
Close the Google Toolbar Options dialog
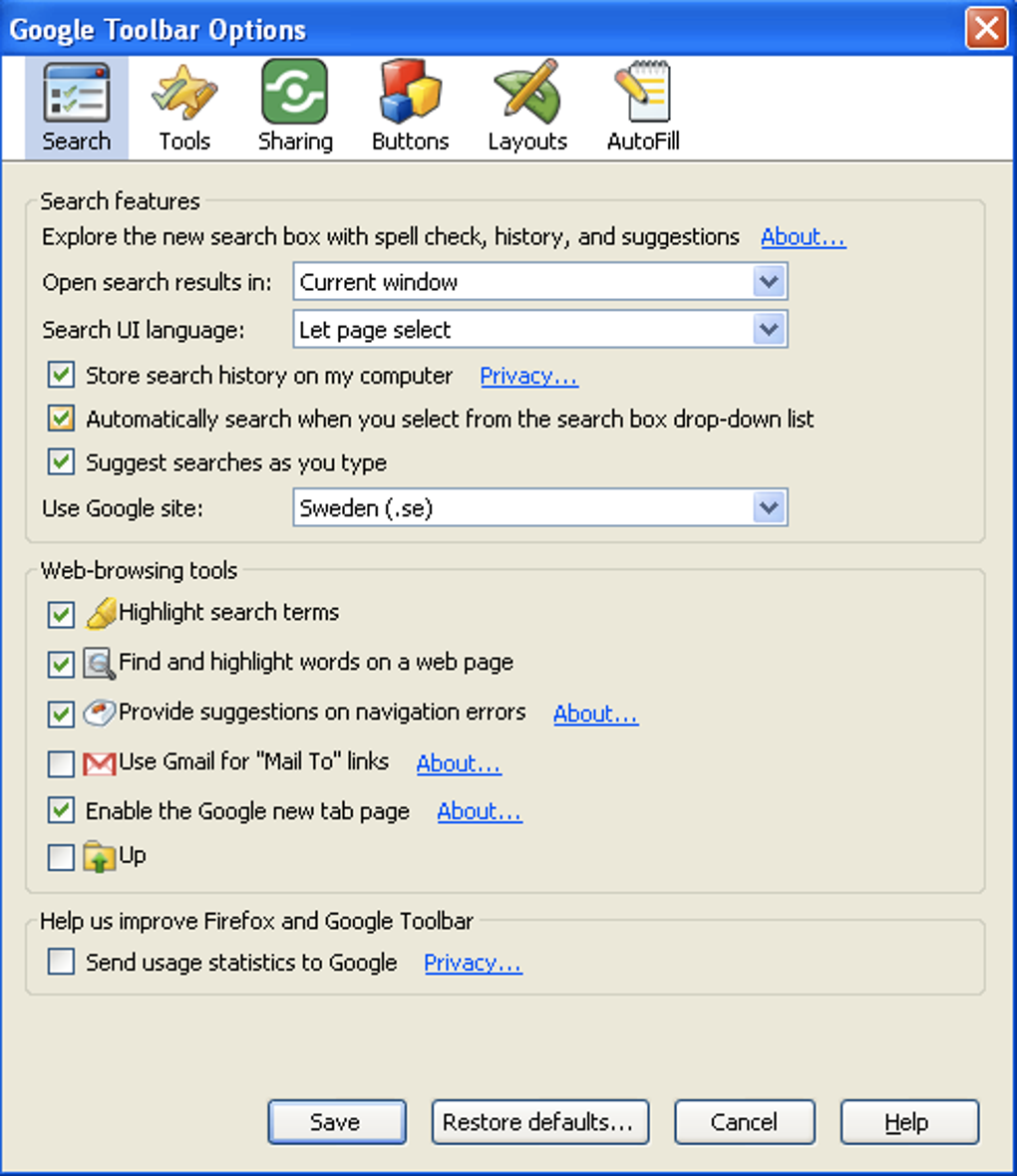point(985,29)
